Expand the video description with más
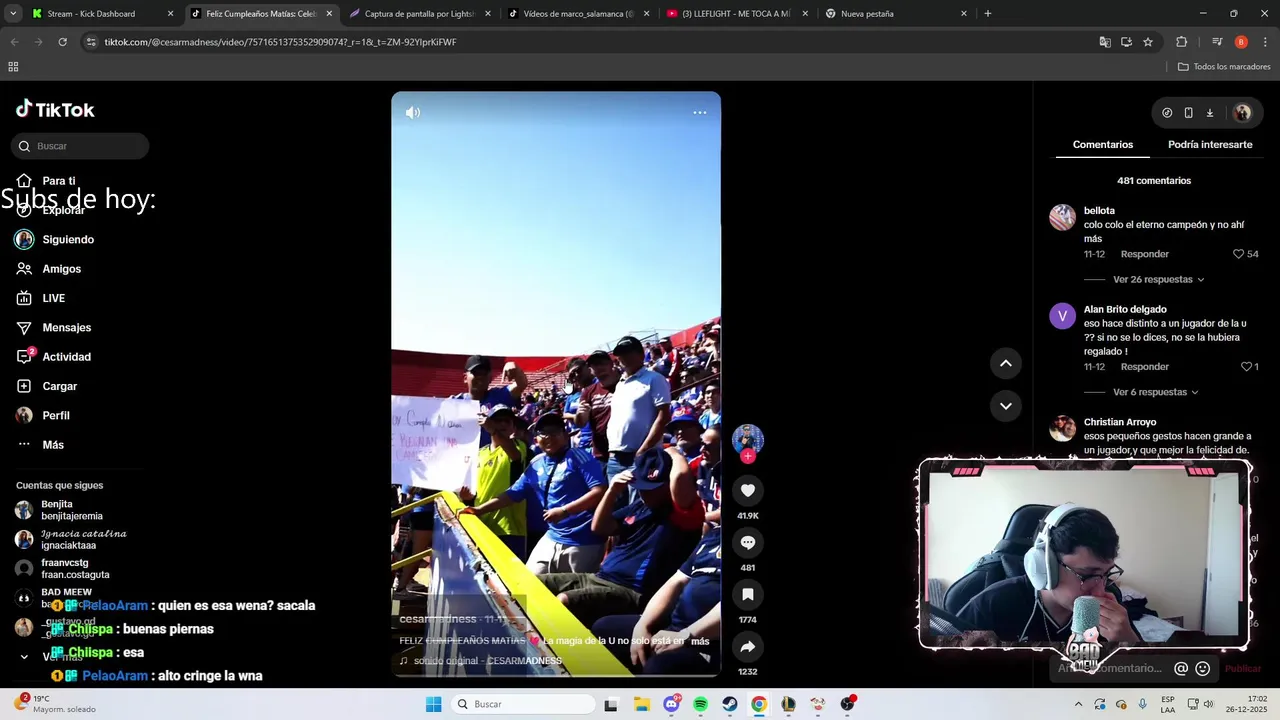The width and height of the screenshot is (1280, 720). click(700, 641)
